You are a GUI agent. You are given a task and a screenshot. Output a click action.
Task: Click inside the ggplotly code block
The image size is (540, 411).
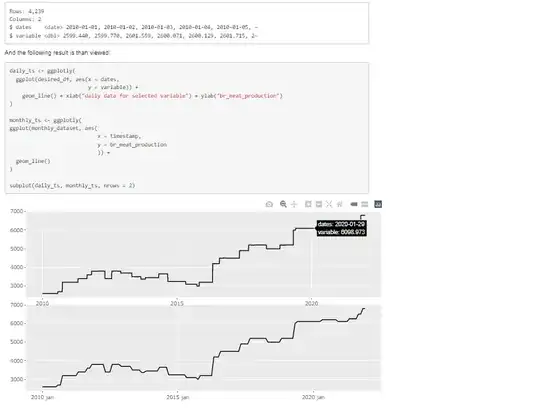[187, 128]
